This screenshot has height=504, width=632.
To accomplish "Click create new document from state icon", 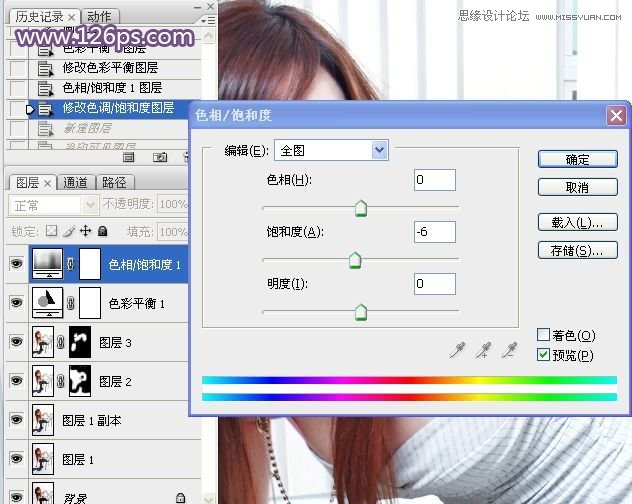I will [x=129, y=157].
